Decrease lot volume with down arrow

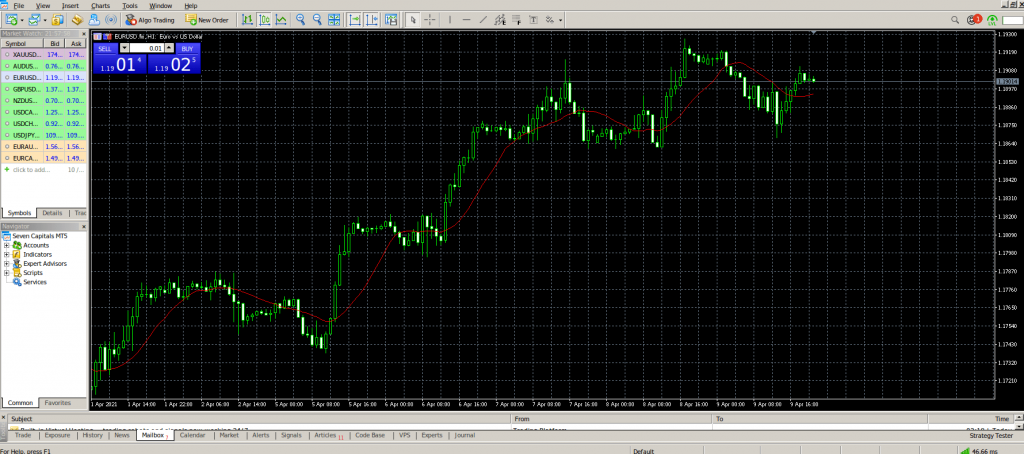tap(124, 48)
